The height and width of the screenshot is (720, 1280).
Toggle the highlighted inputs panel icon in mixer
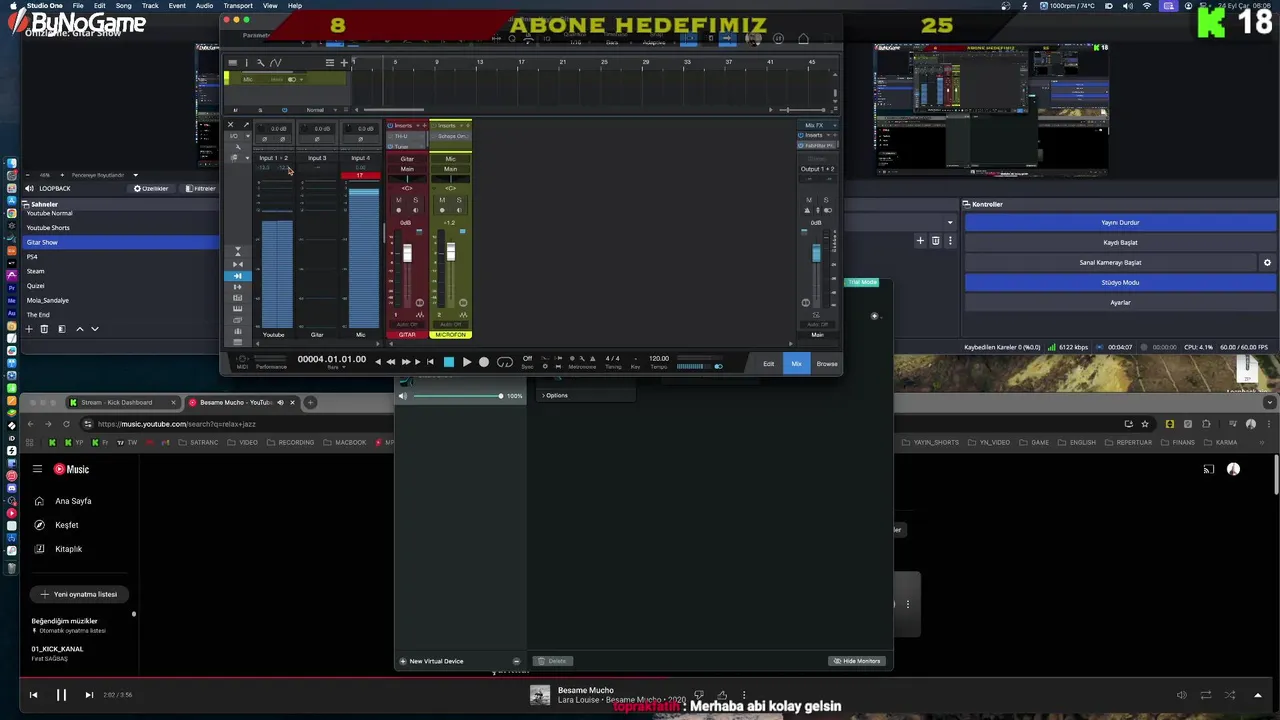(x=237, y=276)
